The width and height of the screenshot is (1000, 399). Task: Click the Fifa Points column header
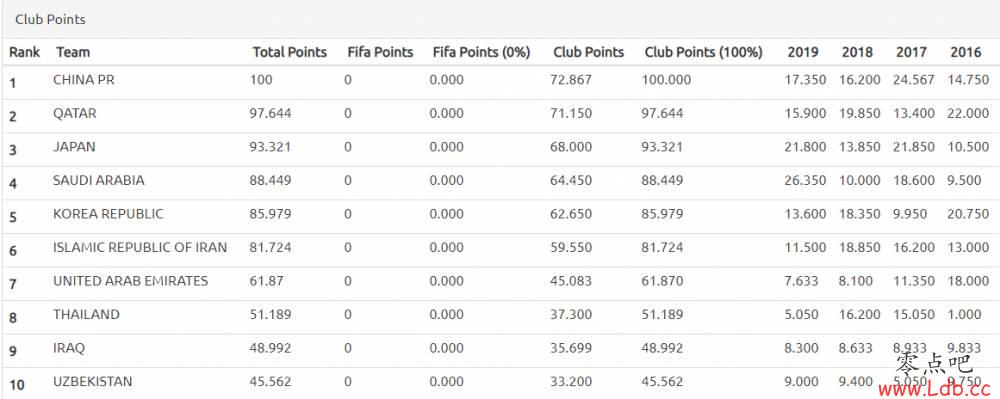coord(380,52)
